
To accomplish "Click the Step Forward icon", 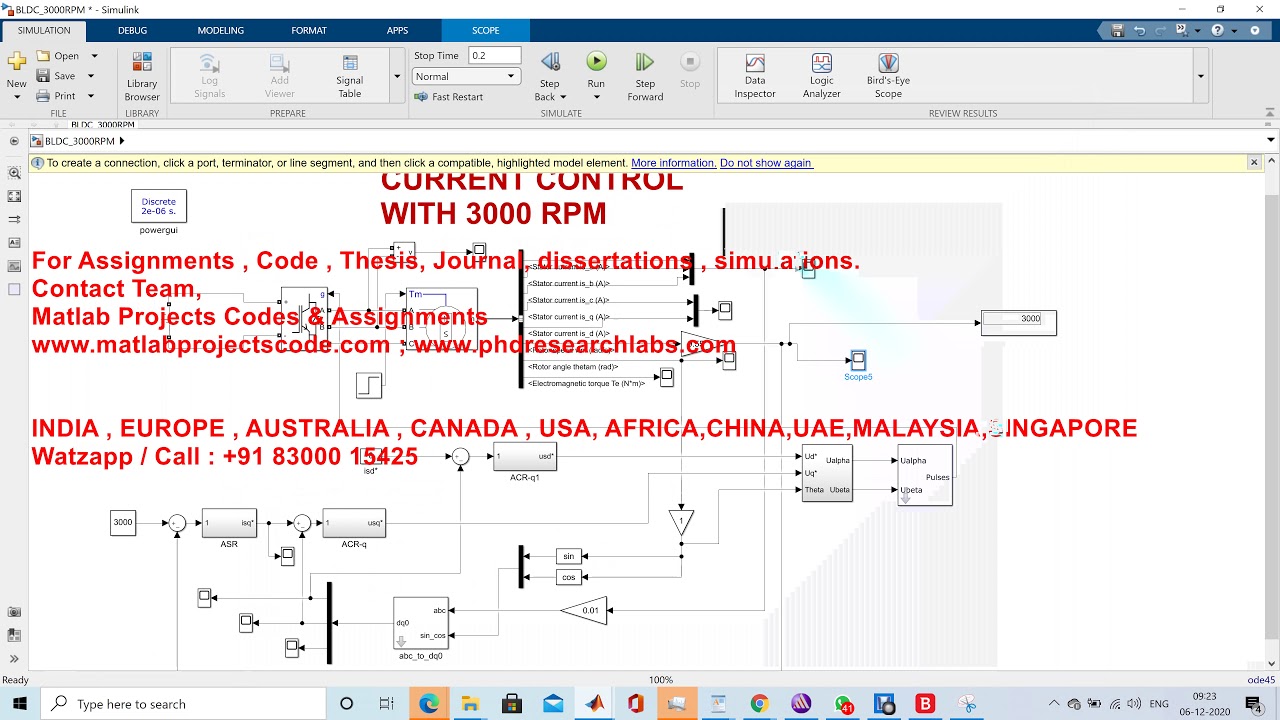I will (645, 62).
